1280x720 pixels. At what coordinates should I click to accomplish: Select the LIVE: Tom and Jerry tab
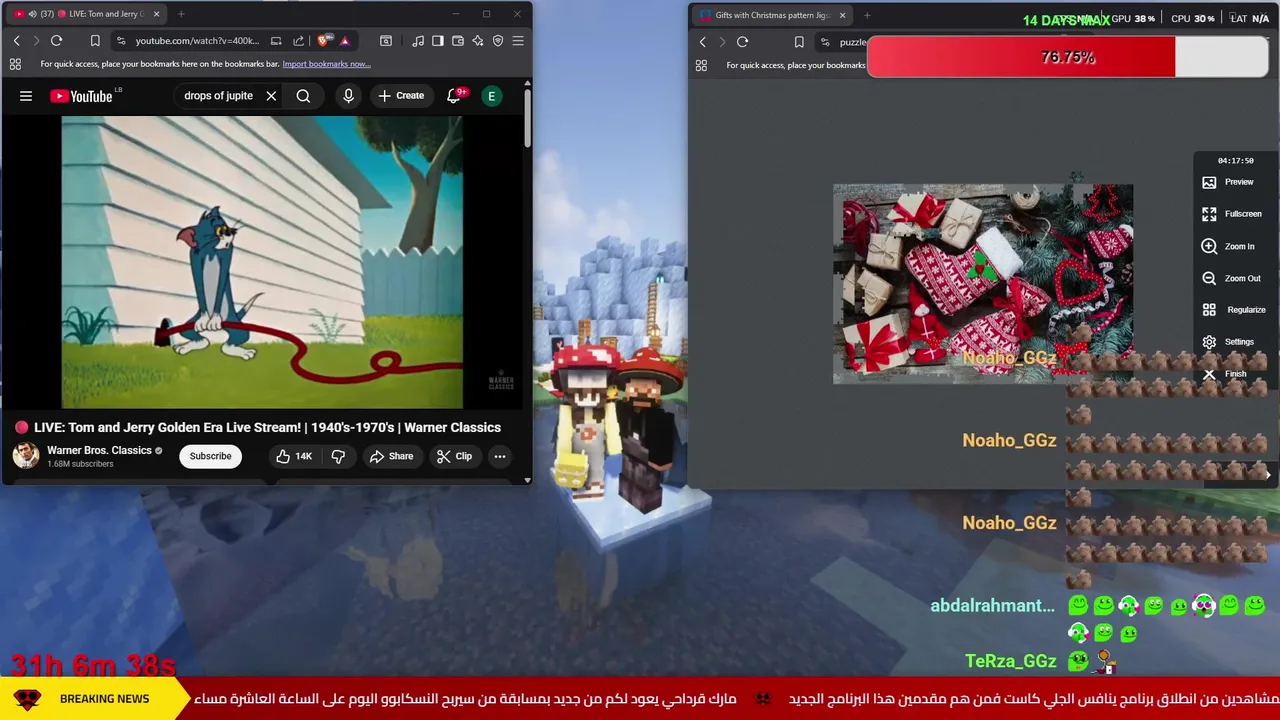[x=88, y=14]
